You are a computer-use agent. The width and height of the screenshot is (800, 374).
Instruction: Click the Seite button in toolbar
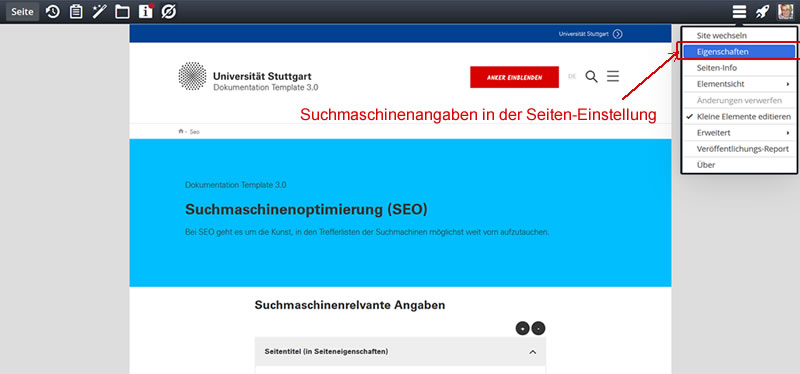pos(22,12)
